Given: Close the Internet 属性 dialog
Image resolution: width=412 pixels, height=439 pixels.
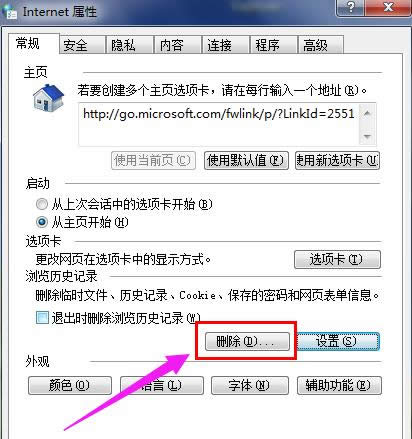Looking at the screenshot, I should click(388, 7).
